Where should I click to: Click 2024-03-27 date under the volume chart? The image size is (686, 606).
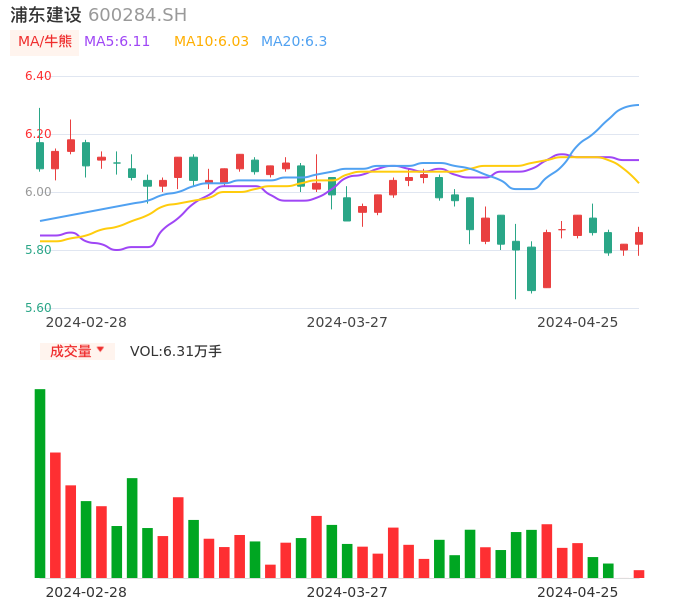click(347, 592)
